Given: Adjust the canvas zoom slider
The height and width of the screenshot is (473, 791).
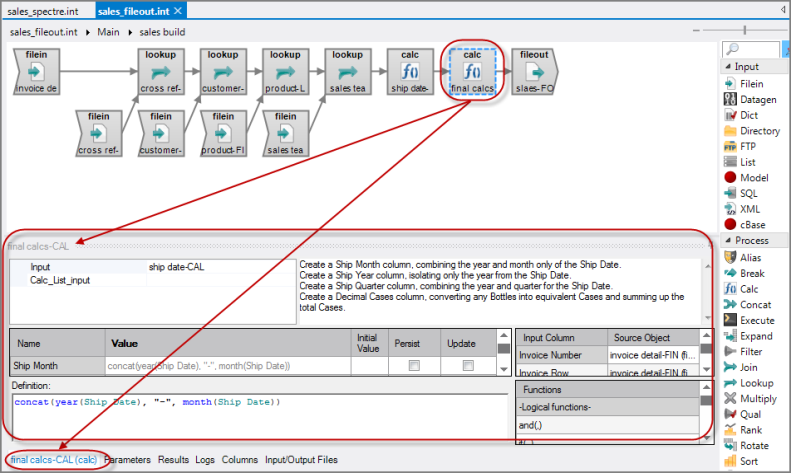Looking at the screenshot, I should point(745,30).
